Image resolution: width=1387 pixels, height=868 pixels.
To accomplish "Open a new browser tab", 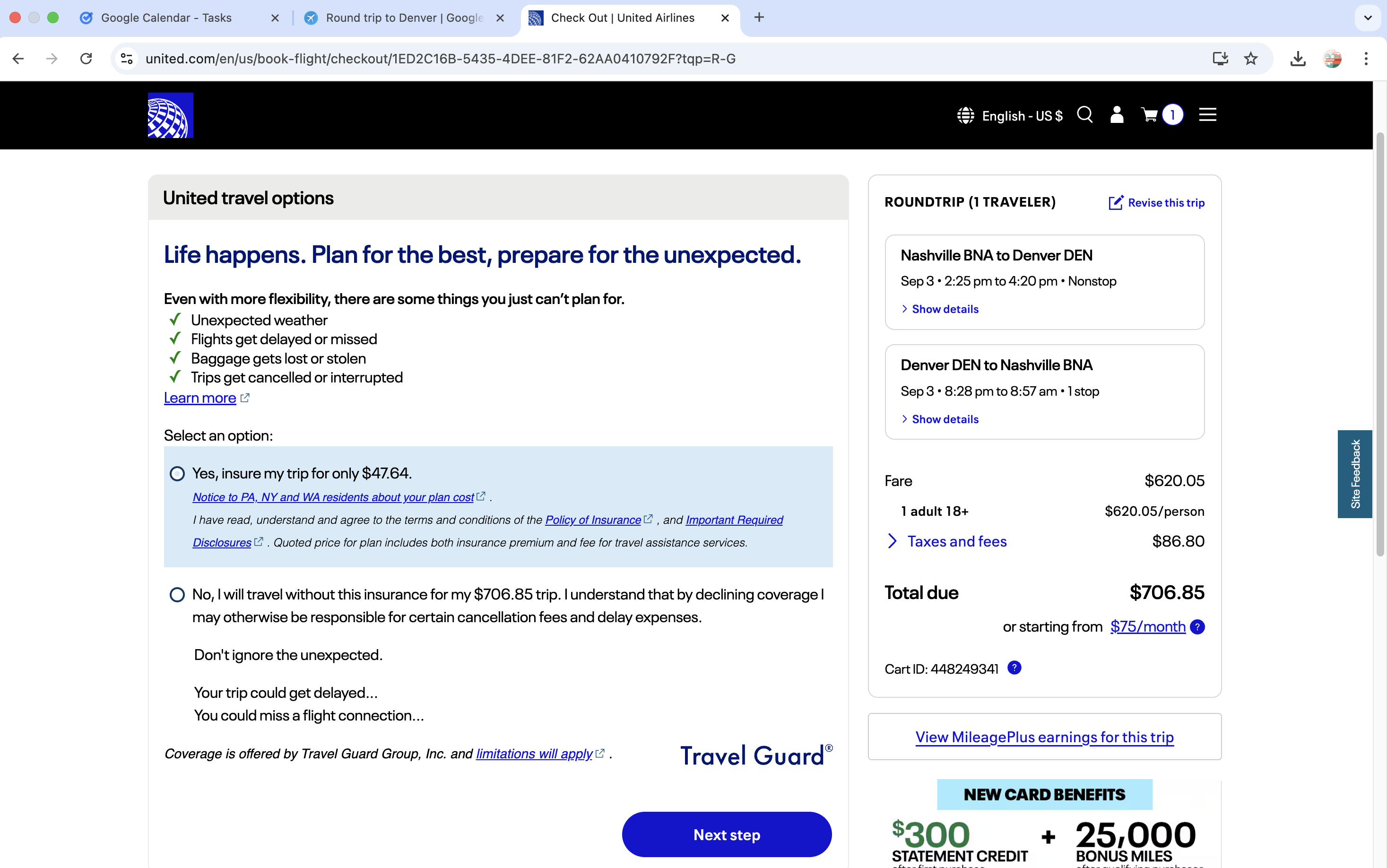I will click(759, 17).
